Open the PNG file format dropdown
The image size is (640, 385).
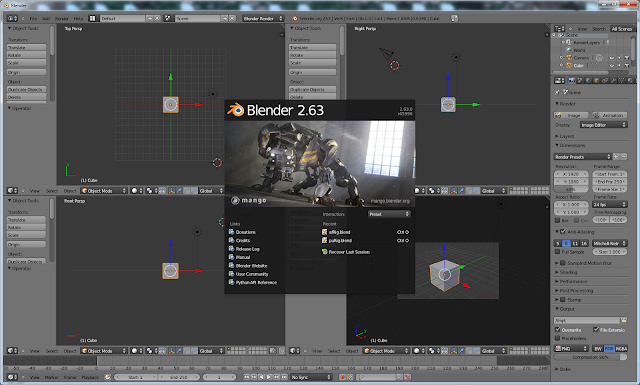coord(571,349)
